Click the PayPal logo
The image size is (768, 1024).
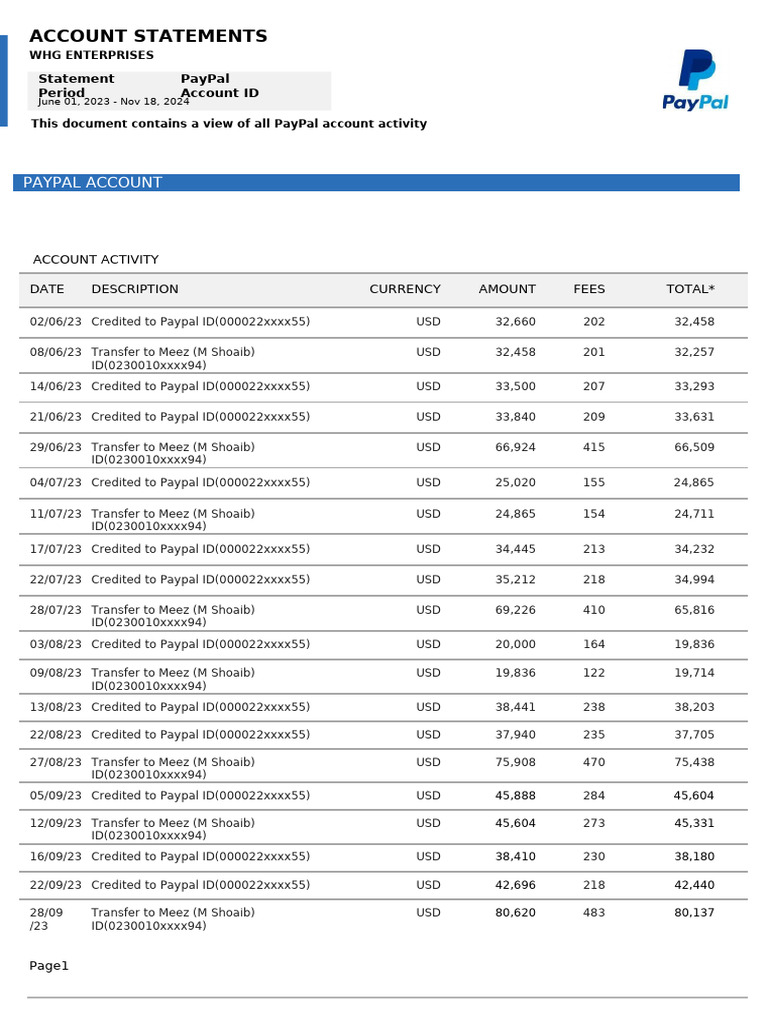point(695,80)
